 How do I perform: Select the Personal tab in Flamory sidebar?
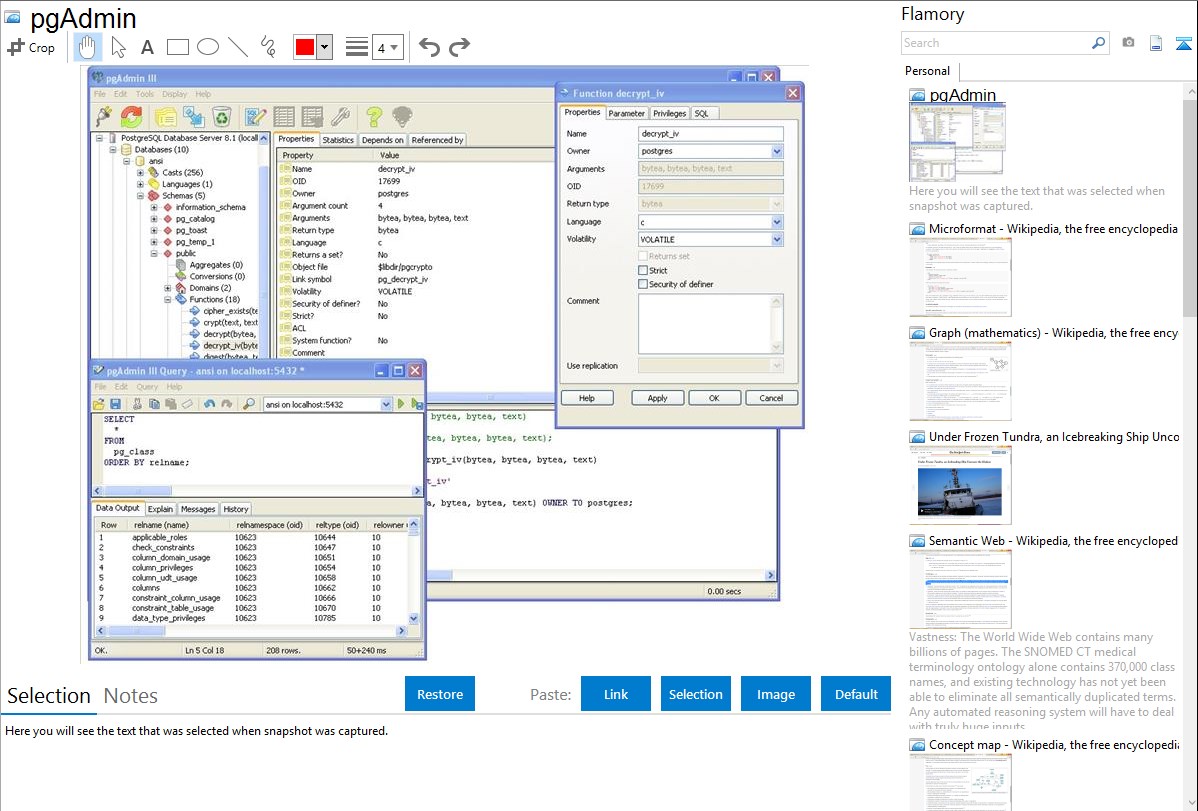[x=928, y=71]
